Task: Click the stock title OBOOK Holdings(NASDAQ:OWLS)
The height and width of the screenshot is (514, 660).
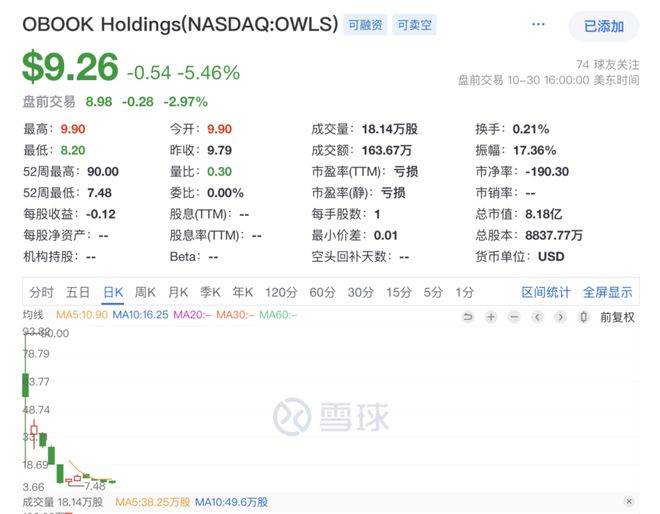Action: (181, 24)
